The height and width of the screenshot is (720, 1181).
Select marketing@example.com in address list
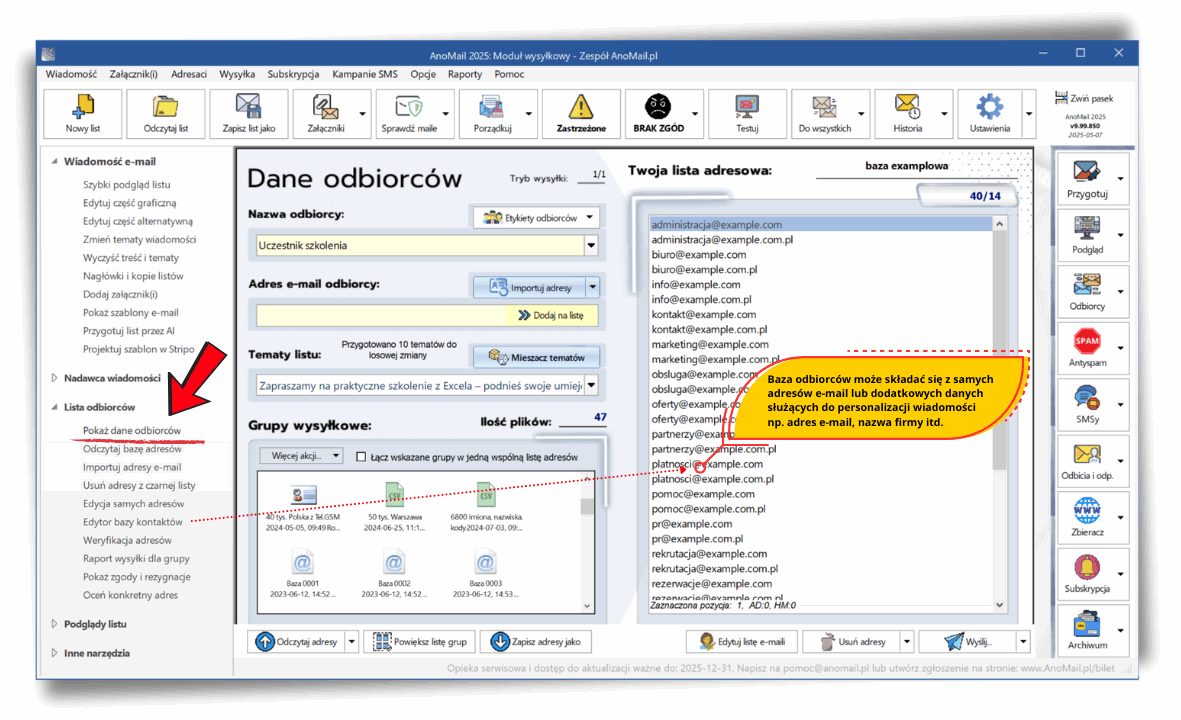(x=710, y=344)
